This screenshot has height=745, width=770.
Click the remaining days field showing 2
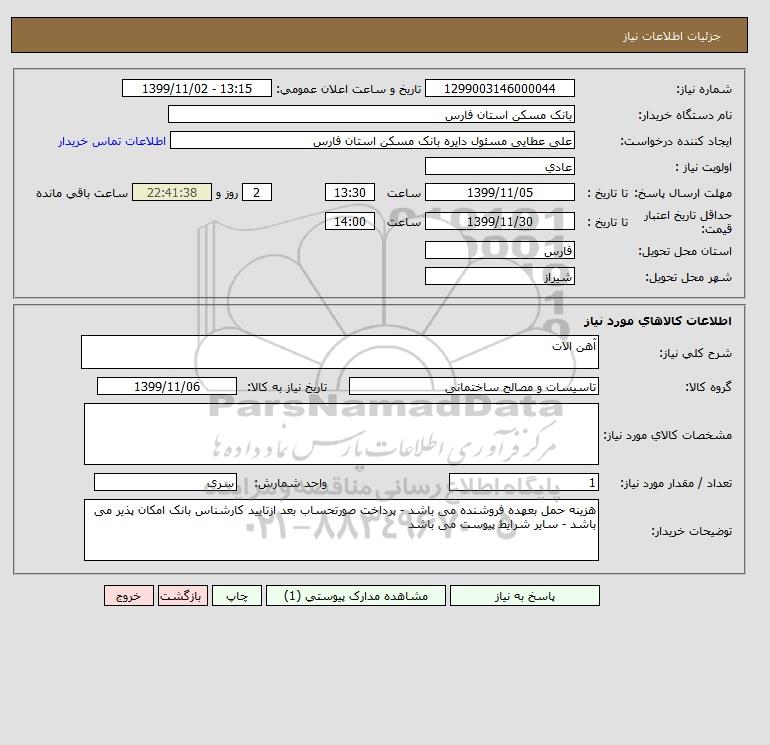[x=257, y=193]
